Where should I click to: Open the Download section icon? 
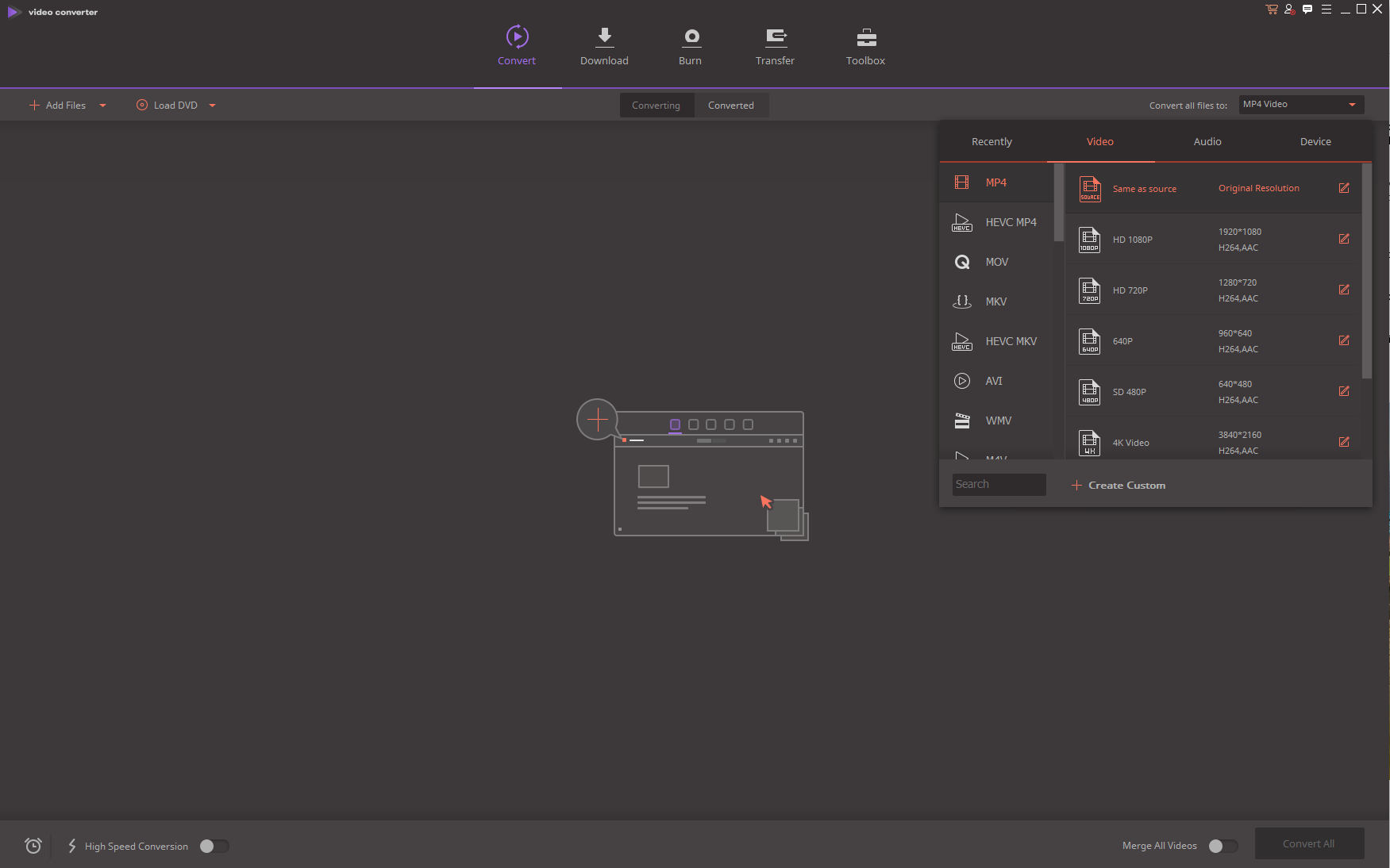pos(604,36)
